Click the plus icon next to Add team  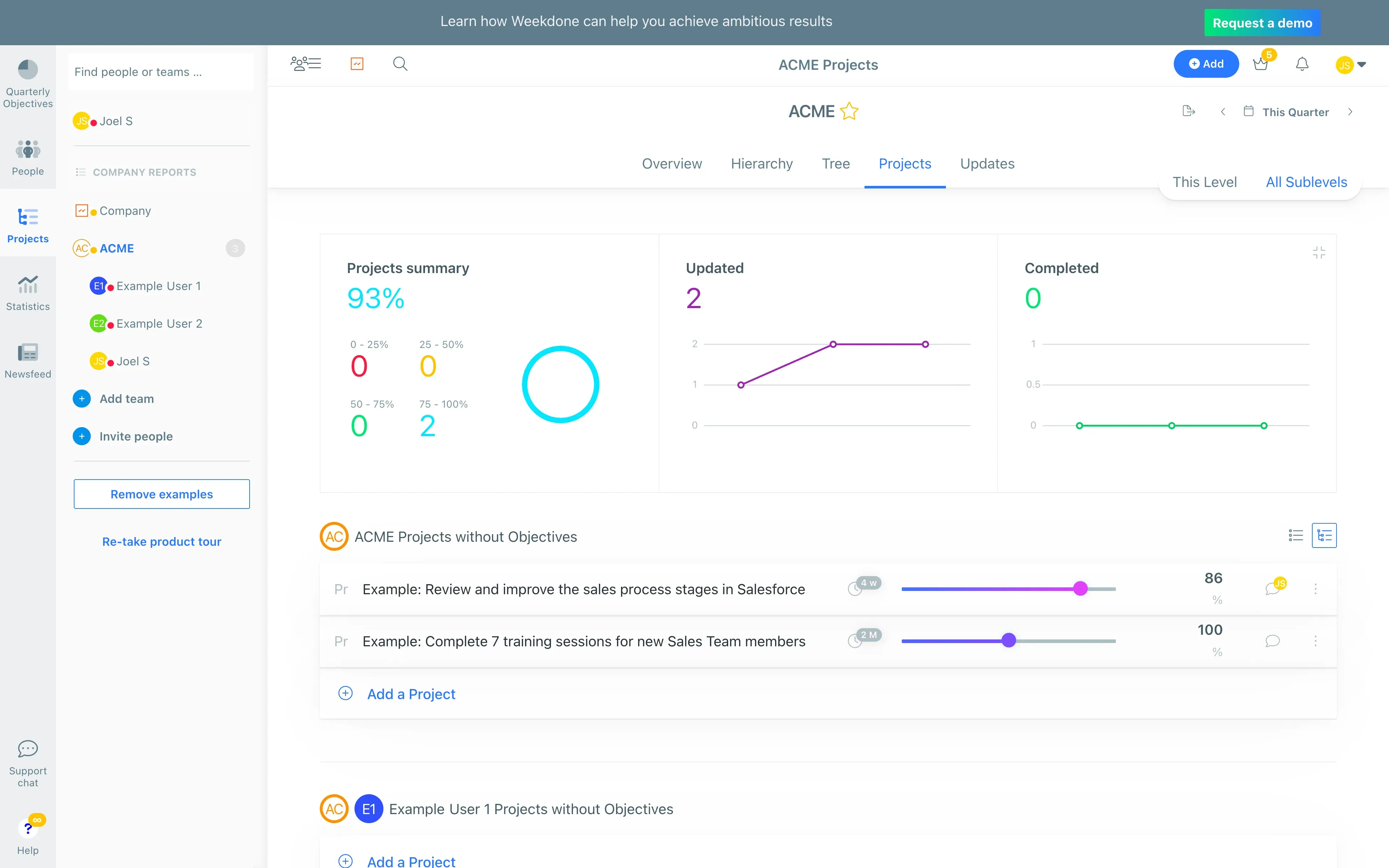(81, 399)
